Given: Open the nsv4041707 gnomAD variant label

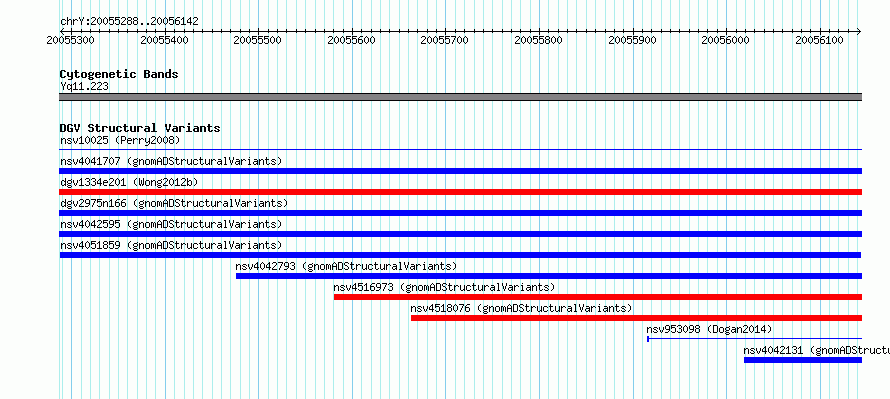Looking at the screenshot, I should coord(171,161).
